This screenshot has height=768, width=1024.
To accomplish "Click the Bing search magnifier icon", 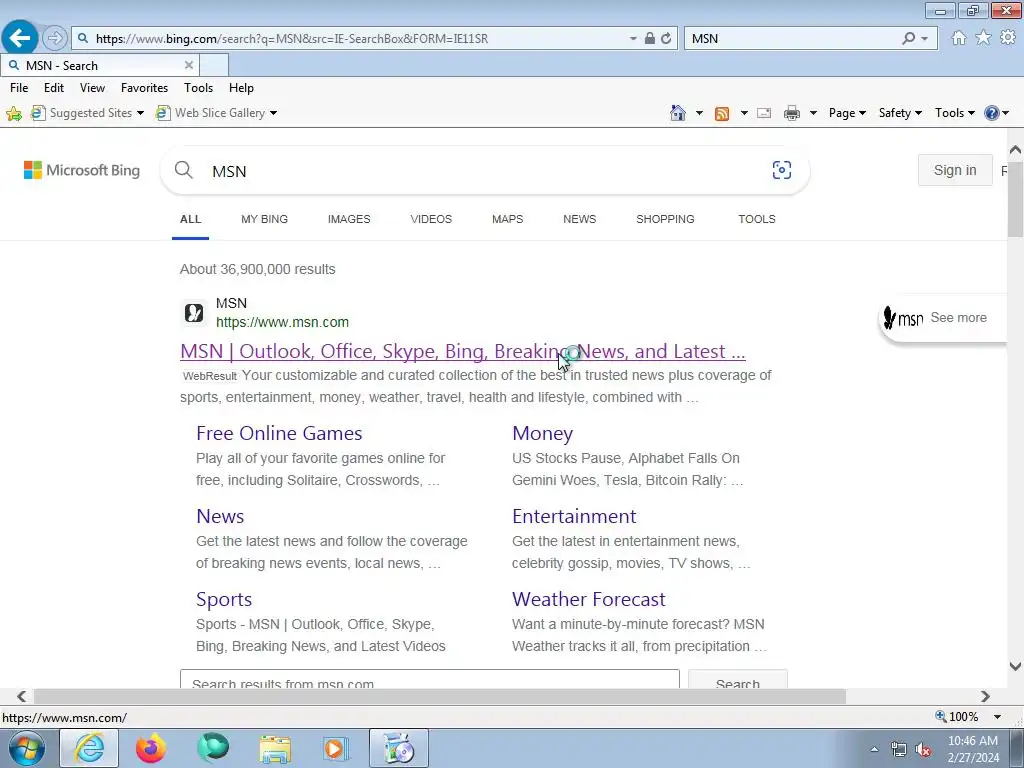I will (184, 170).
